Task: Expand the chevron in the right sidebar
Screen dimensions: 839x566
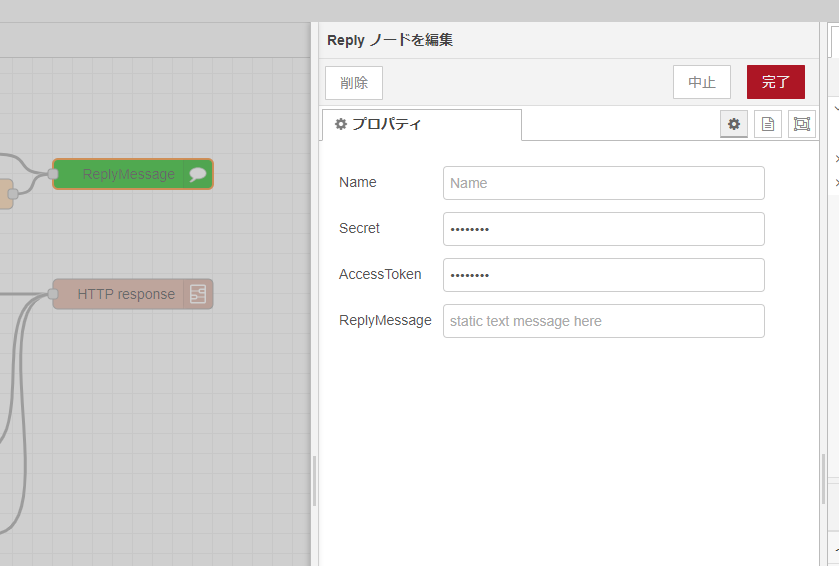Action: point(835,108)
